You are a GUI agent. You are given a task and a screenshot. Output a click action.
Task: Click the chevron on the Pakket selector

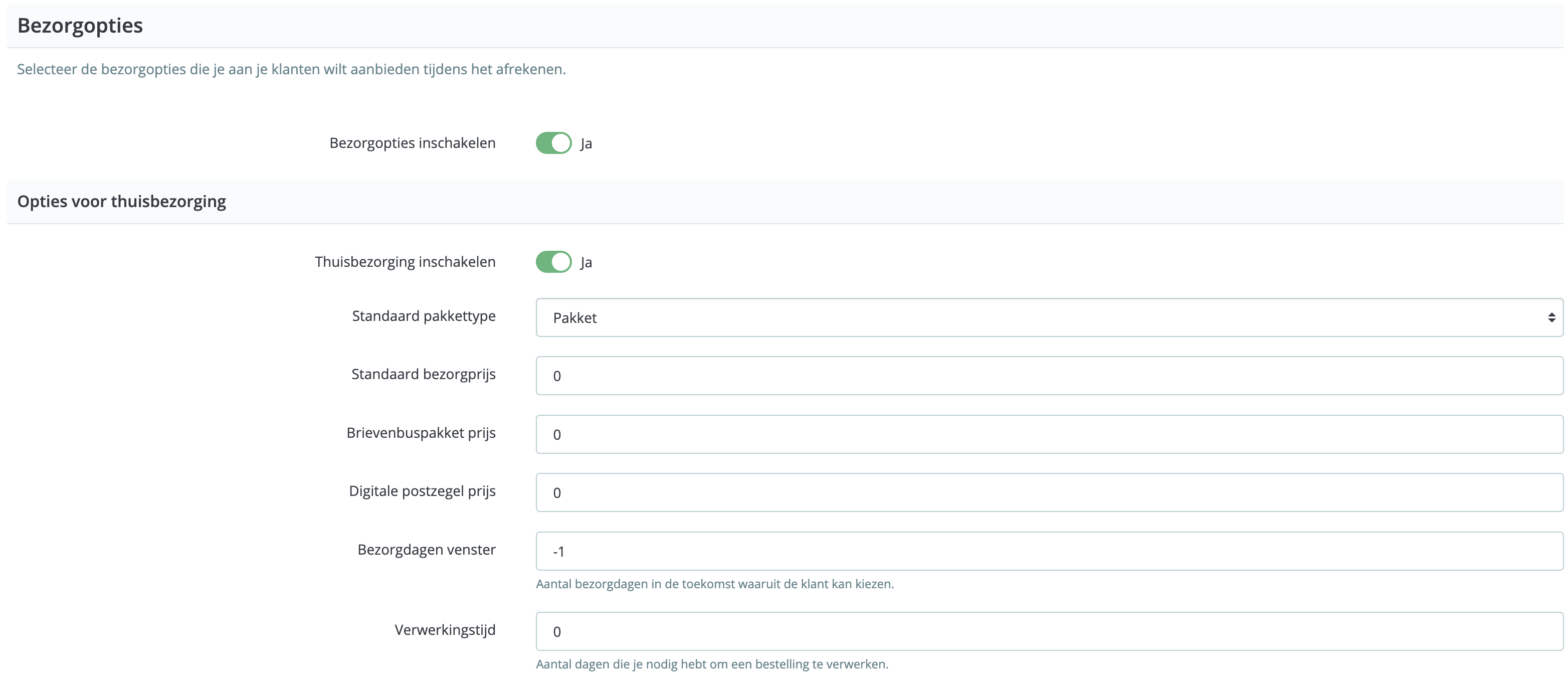tap(1553, 316)
